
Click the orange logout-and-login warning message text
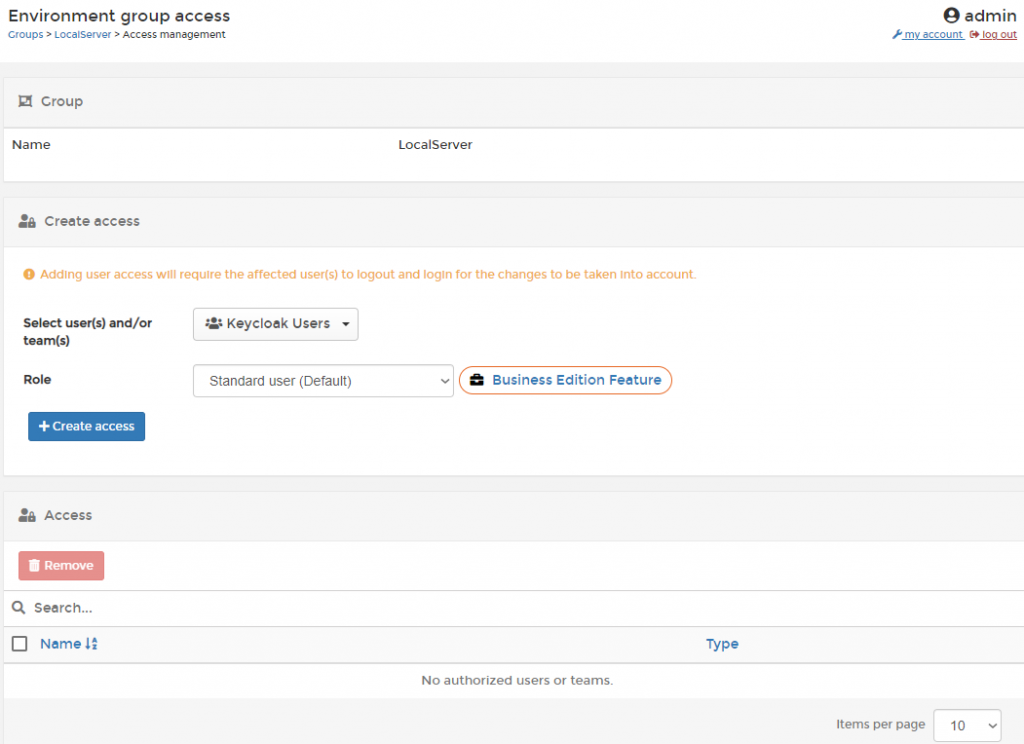pos(368,274)
